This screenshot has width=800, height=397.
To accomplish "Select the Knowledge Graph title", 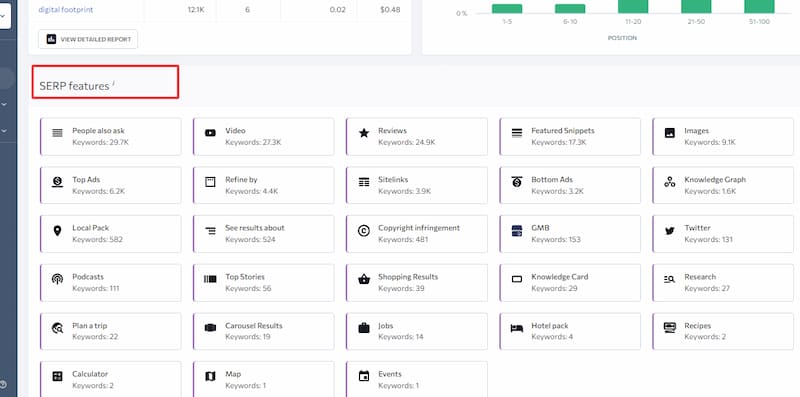I will 715,180.
